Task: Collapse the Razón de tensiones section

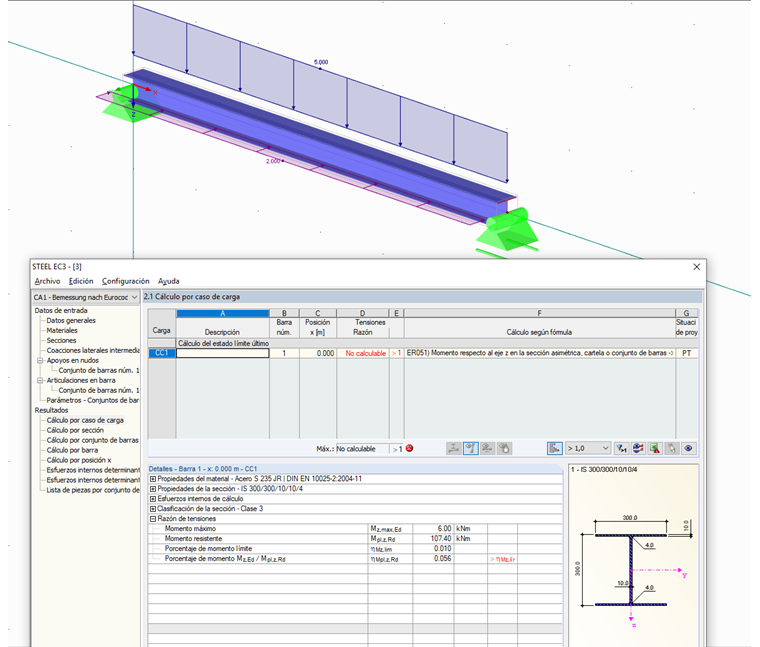Action: (153, 519)
